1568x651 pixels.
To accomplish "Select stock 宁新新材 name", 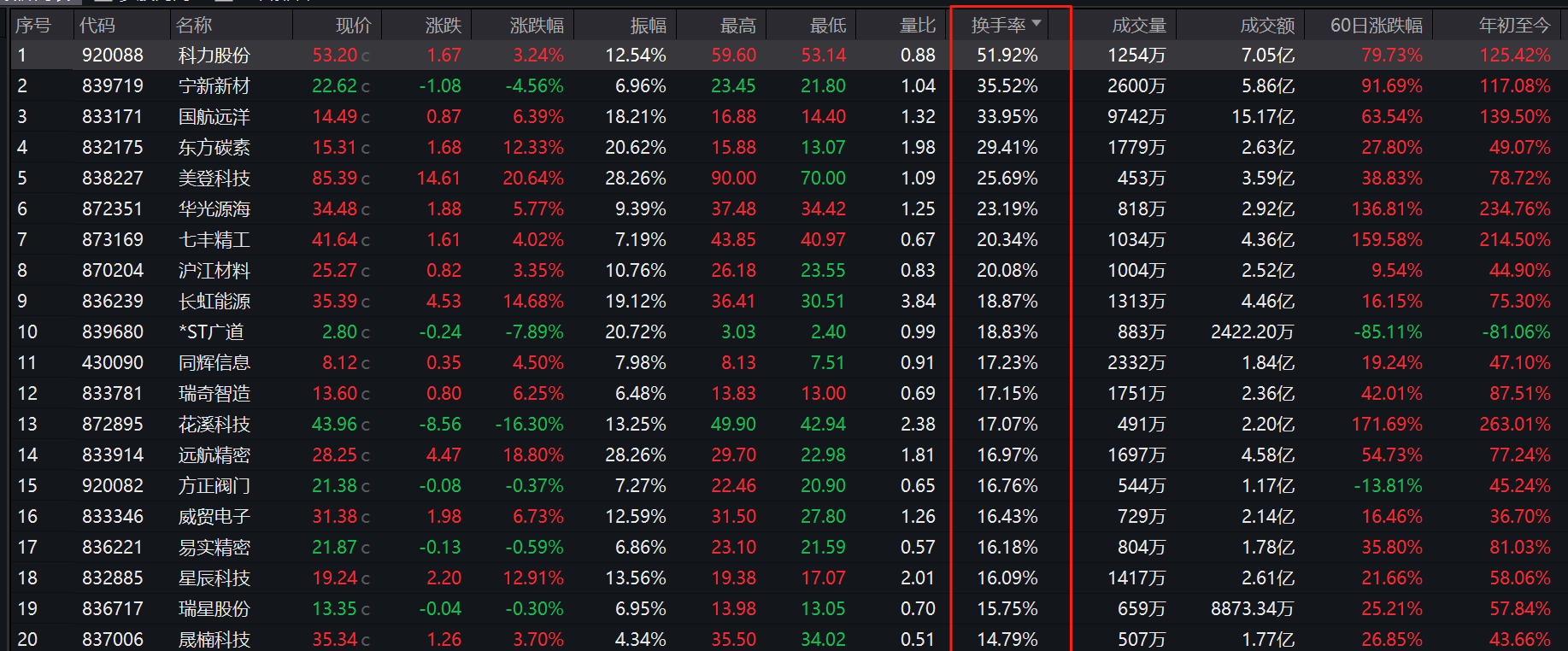I will (214, 86).
